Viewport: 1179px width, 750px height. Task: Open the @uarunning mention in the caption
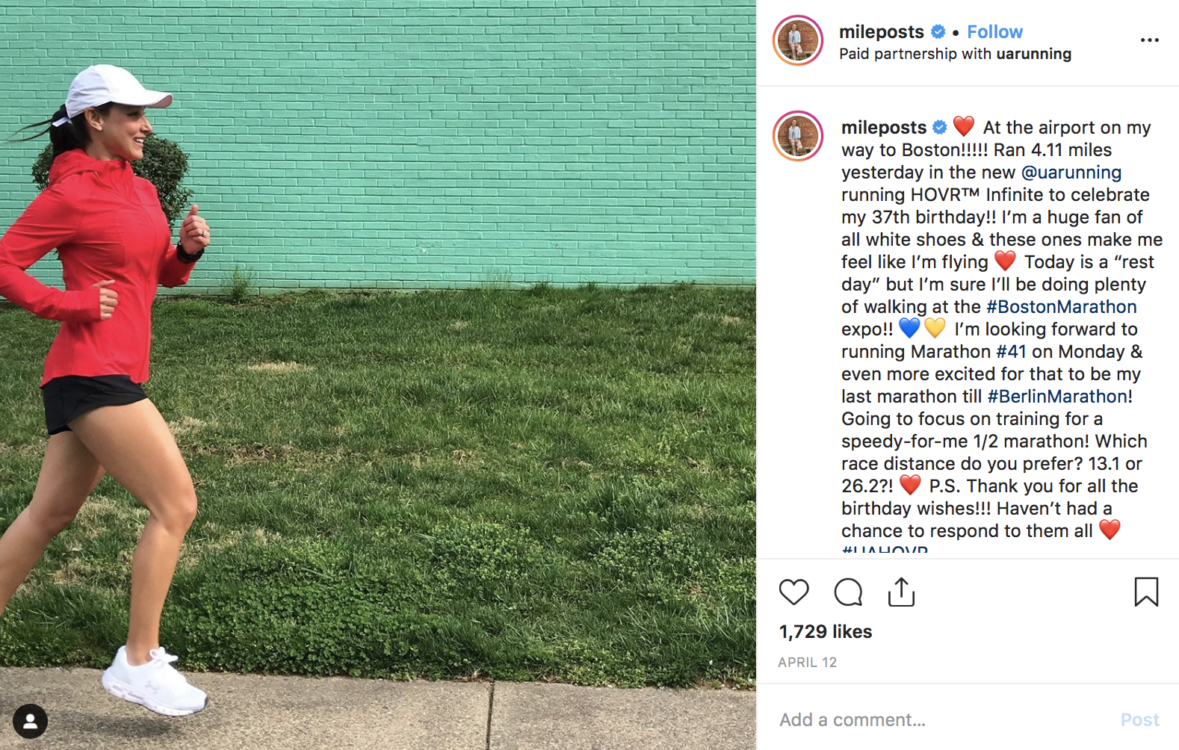tap(1071, 172)
